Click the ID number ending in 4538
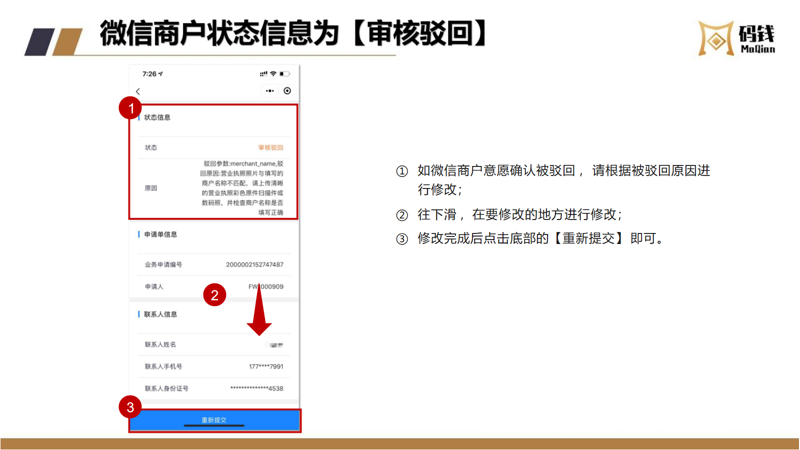800x450 pixels. pyautogui.click(x=257, y=389)
